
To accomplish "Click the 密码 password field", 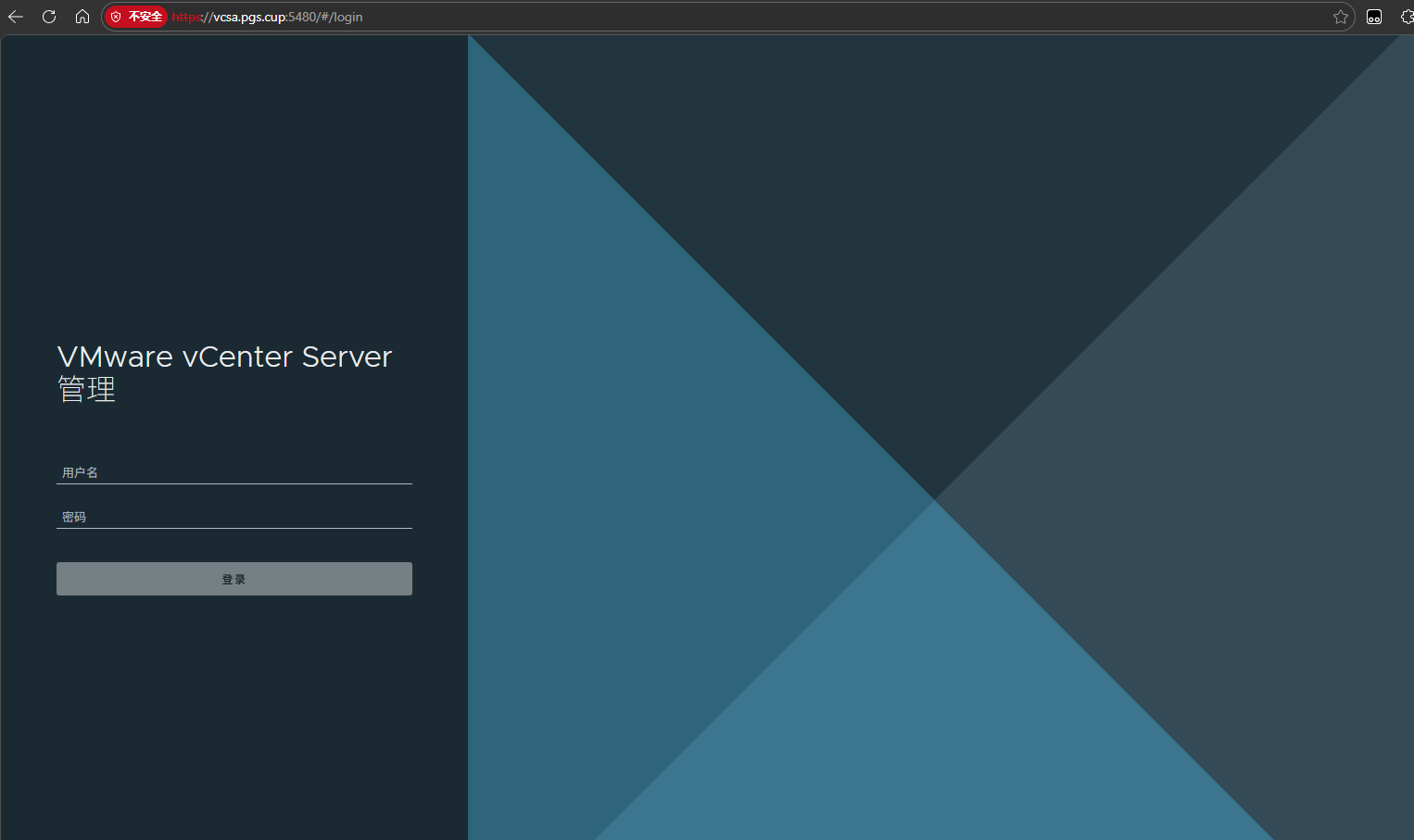I will coord(234,517).
